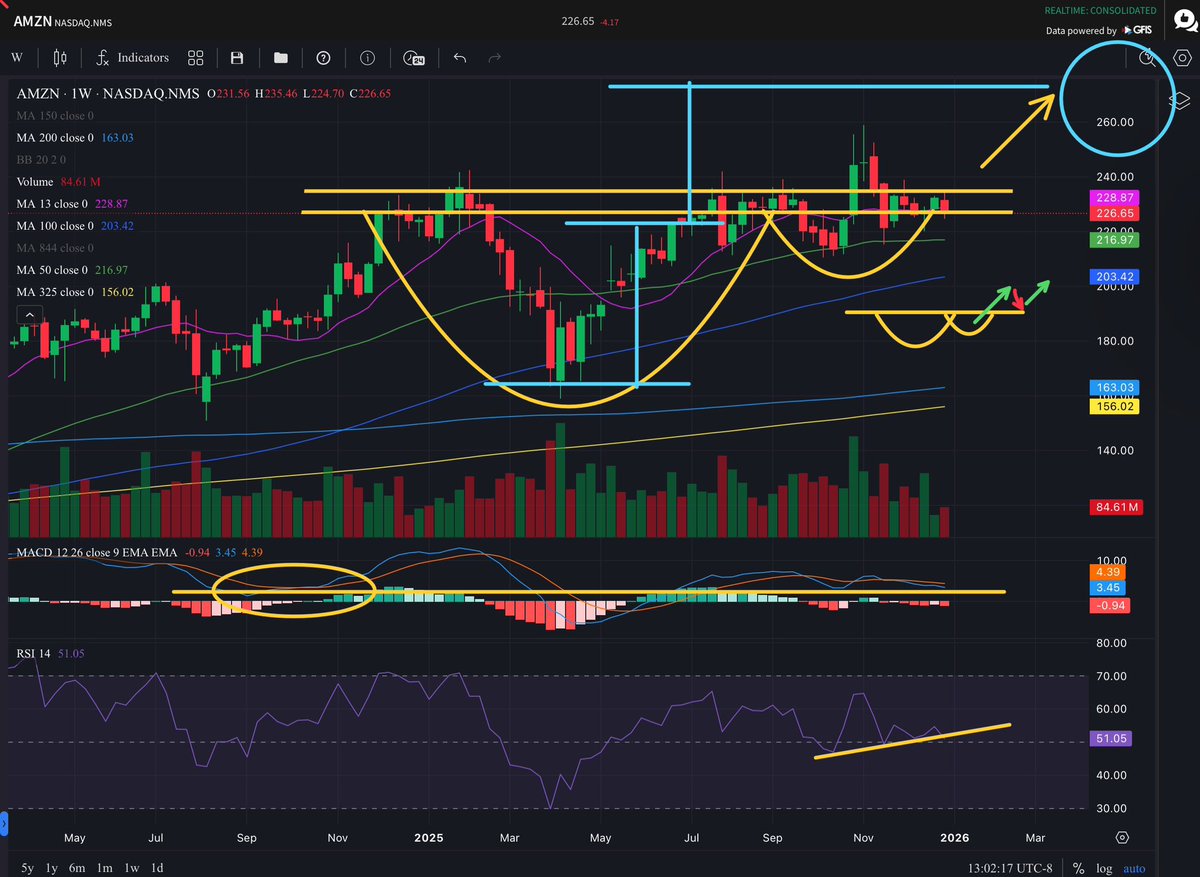Image resolution: width=1200 pixels, height=877 pixels.
Task: Open time axis settings hexagon icon
Action: 1123,837
